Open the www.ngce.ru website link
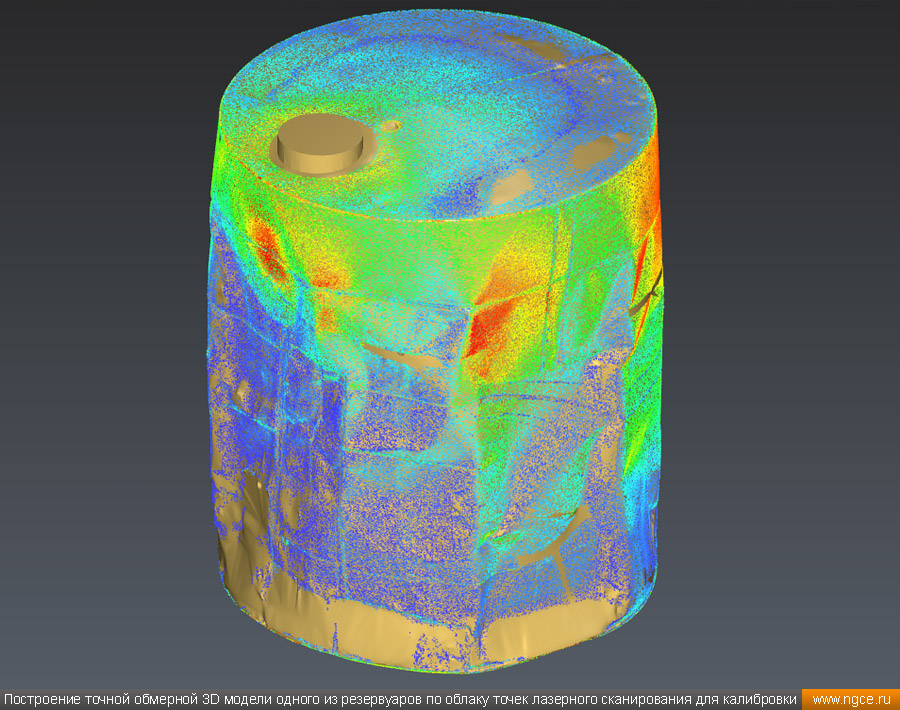The width and height of the screenshot is (900, 710). [x=850, y=699]
